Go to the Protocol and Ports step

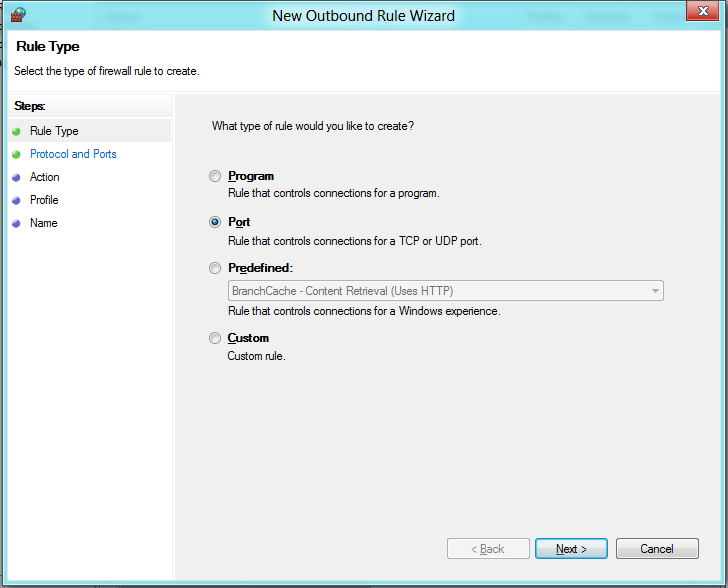pos(73,154)
